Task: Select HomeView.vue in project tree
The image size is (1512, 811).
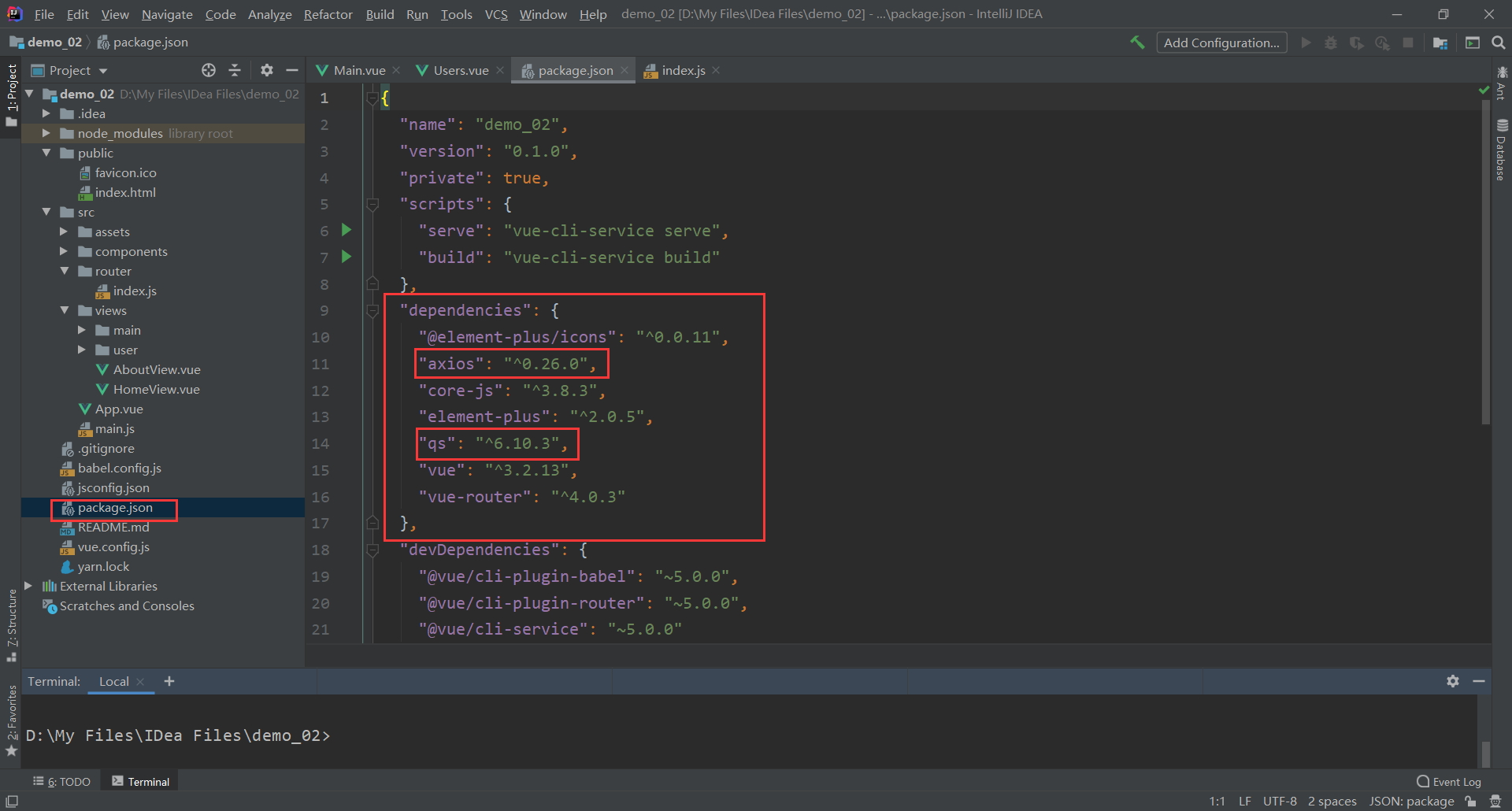Action: pos(156,389)
